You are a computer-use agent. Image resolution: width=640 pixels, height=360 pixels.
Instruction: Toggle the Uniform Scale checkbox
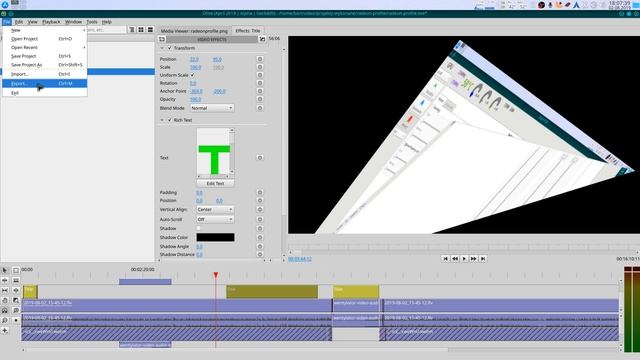[193, 75]
